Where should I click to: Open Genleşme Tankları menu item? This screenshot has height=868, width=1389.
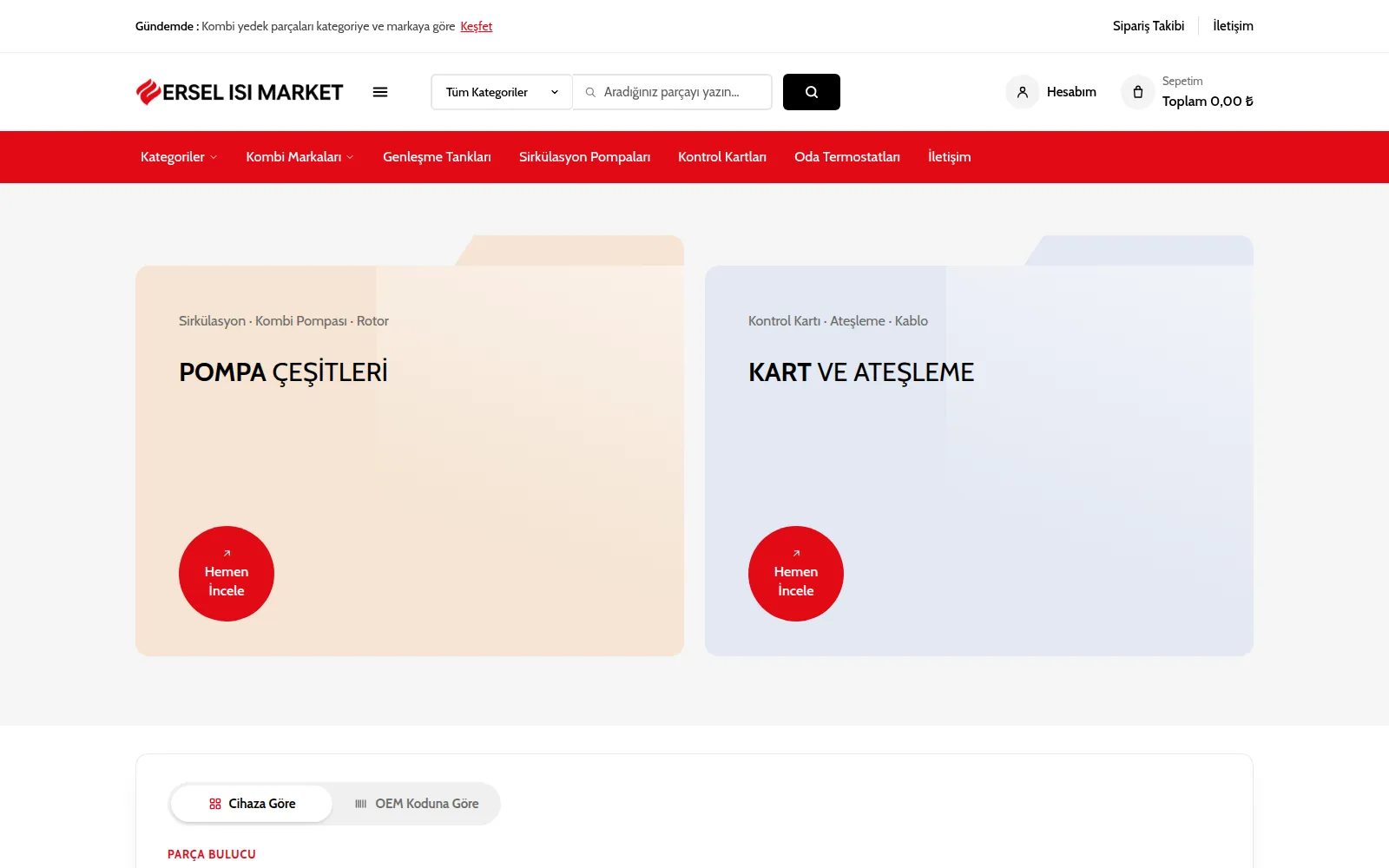(x=437, y=157)
